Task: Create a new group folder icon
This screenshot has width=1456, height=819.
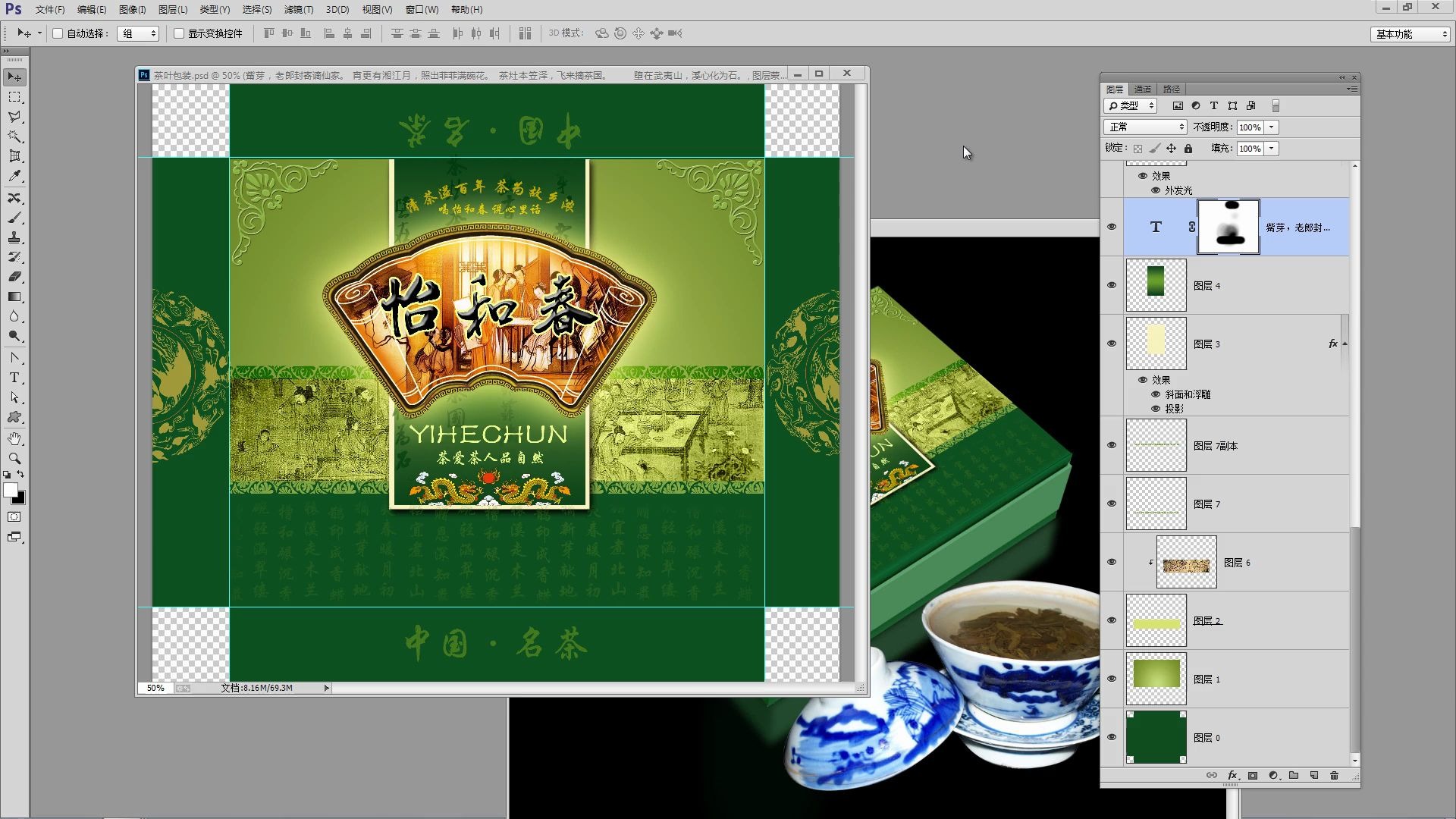Action: 1294,775
